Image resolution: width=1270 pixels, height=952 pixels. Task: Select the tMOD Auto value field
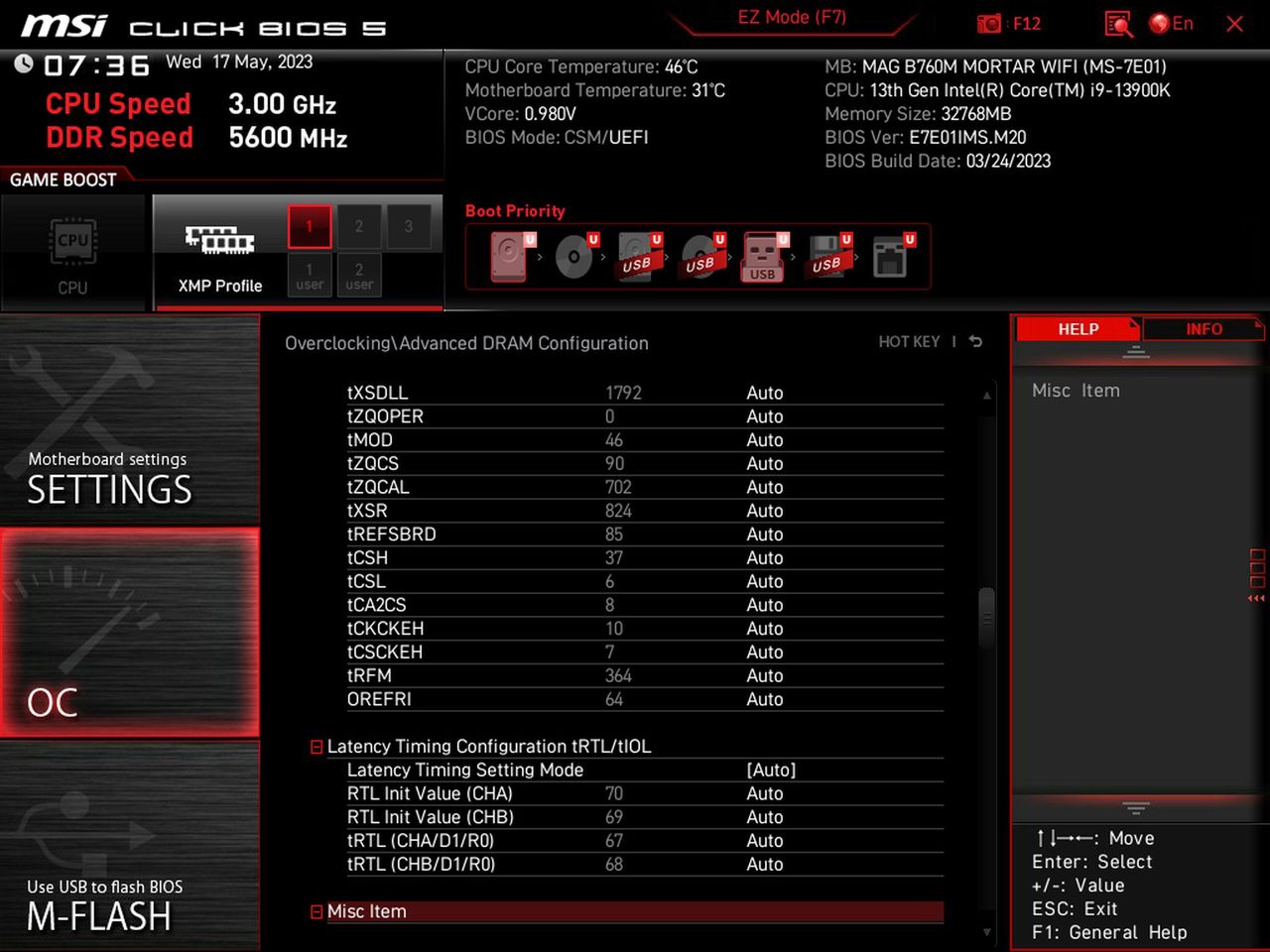pyautogui.click(x=765, y=440)
